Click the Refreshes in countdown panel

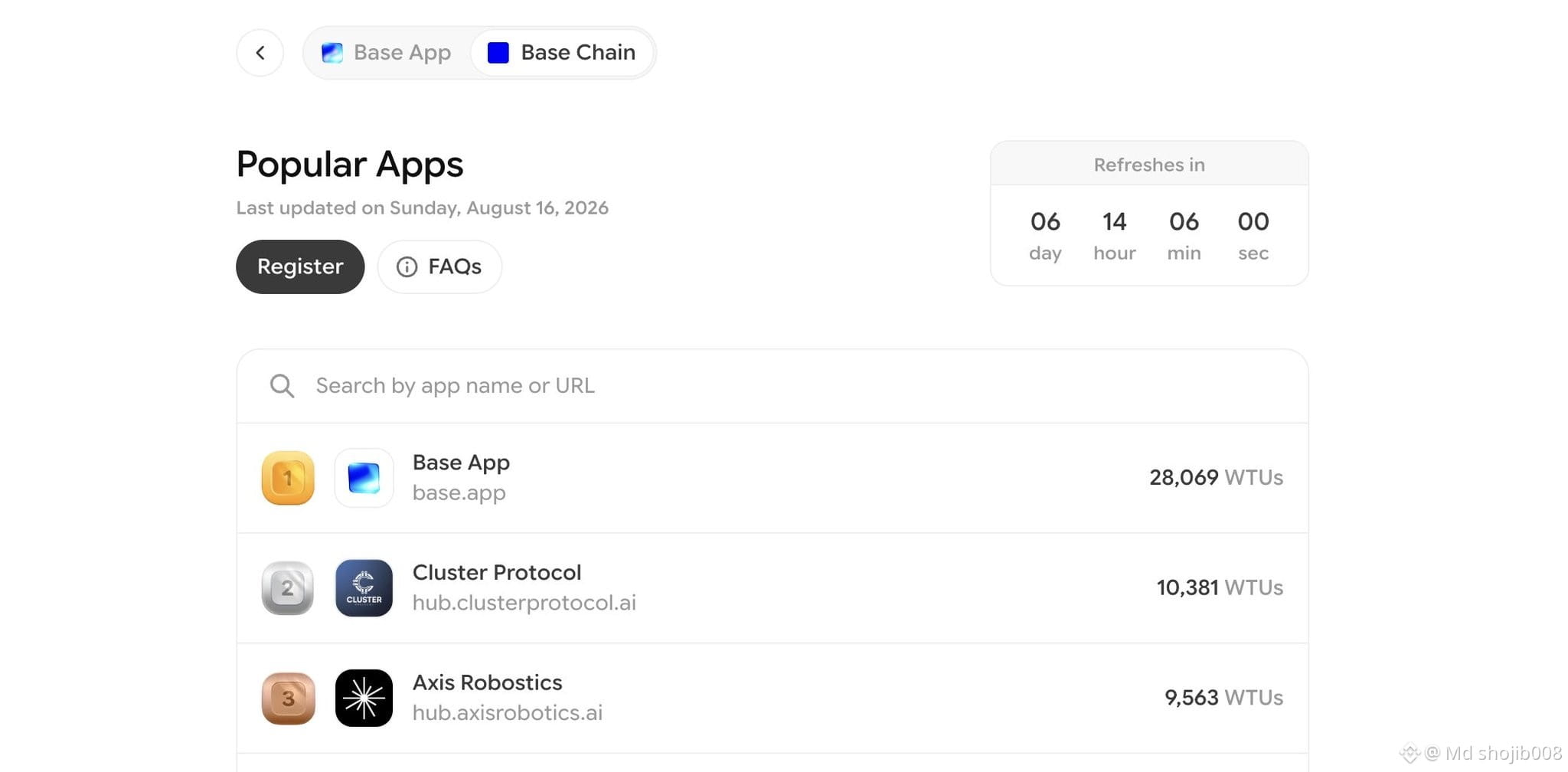pos(1149,213)
